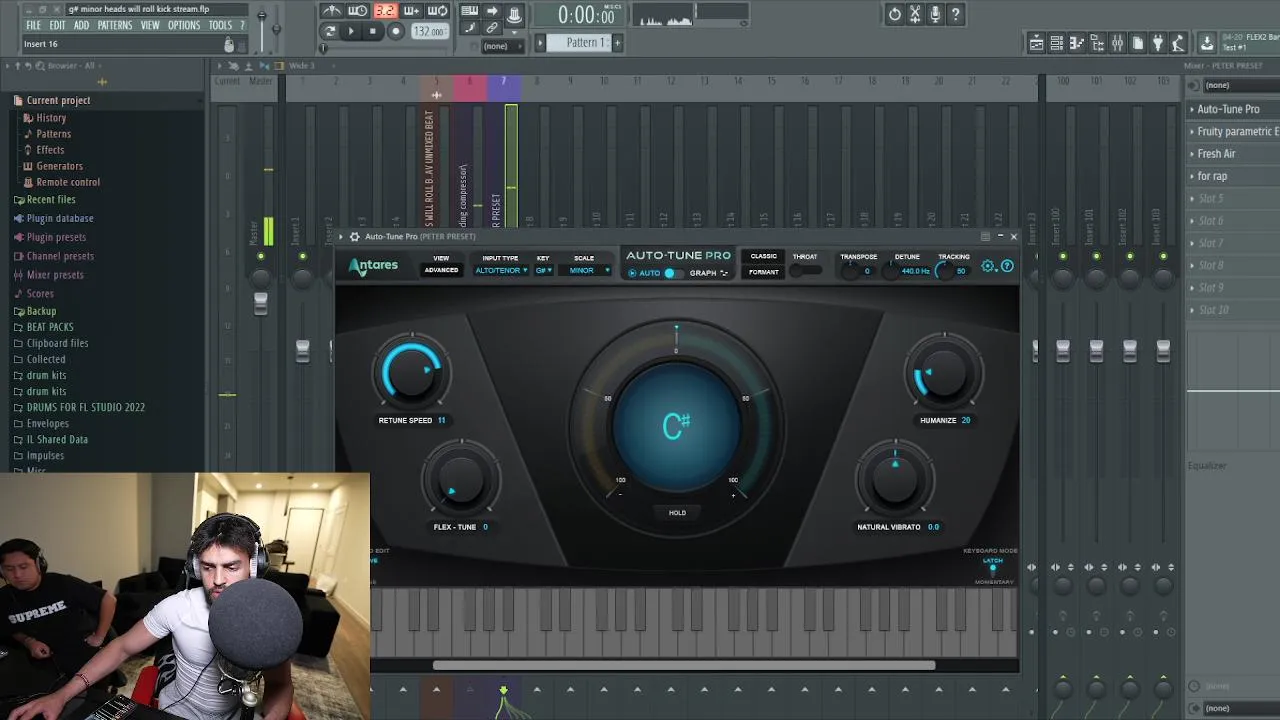Expand Plugin presets in browser
The image size is (1280, 720).
point(56,237)
